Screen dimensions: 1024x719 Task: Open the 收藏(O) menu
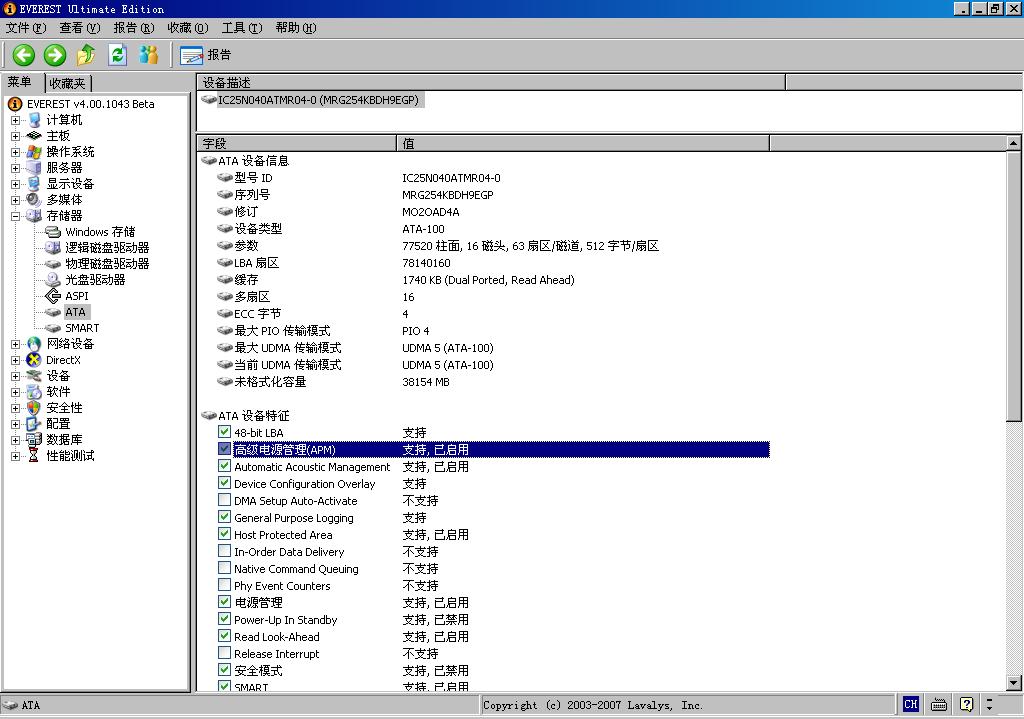click(188, 28)
